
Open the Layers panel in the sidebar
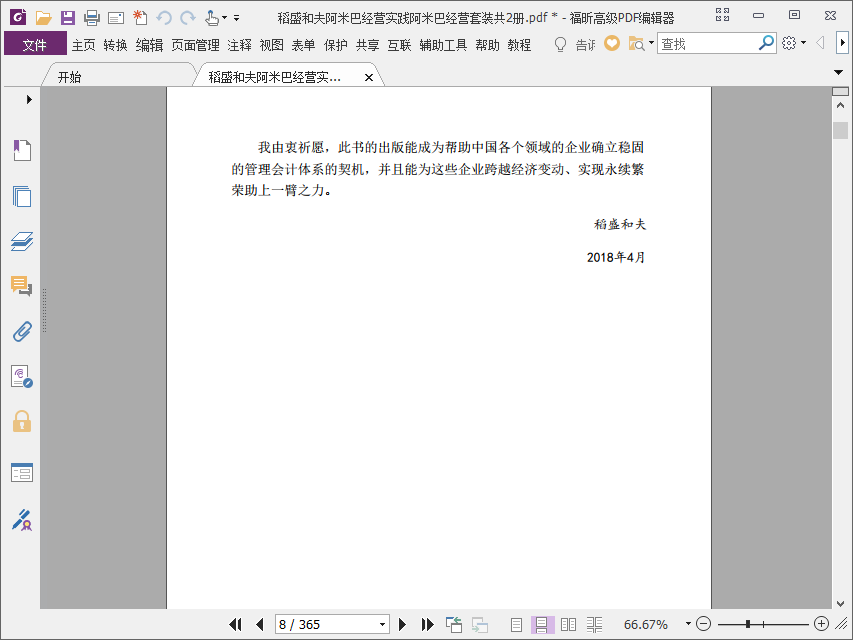coord(22,241)
